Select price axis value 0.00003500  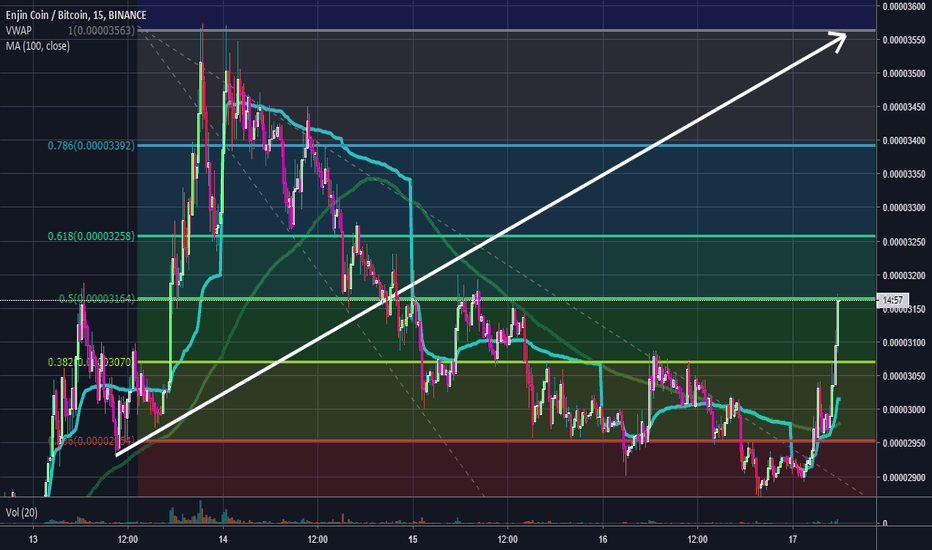(x=904, y=74)
